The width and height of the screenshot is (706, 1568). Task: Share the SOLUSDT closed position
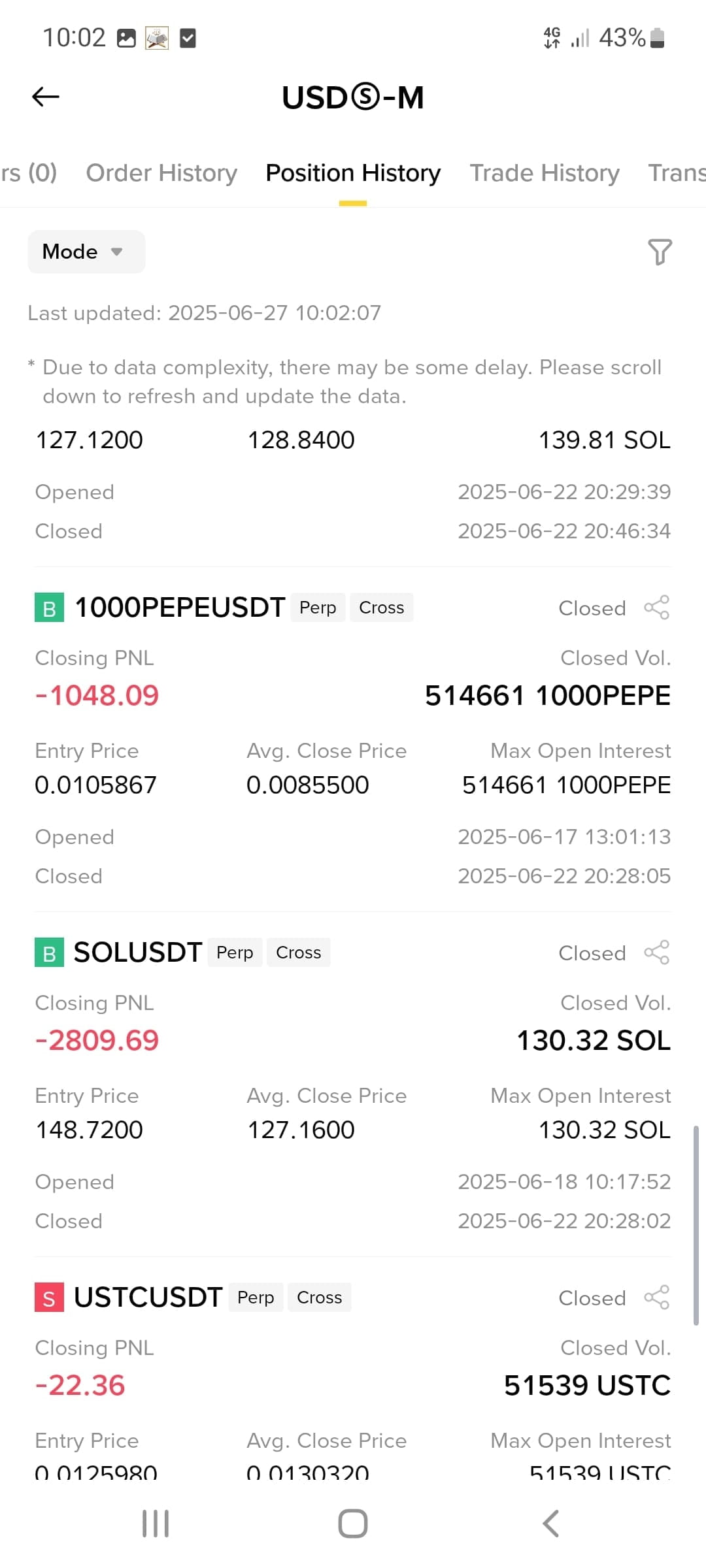point(657,953)
